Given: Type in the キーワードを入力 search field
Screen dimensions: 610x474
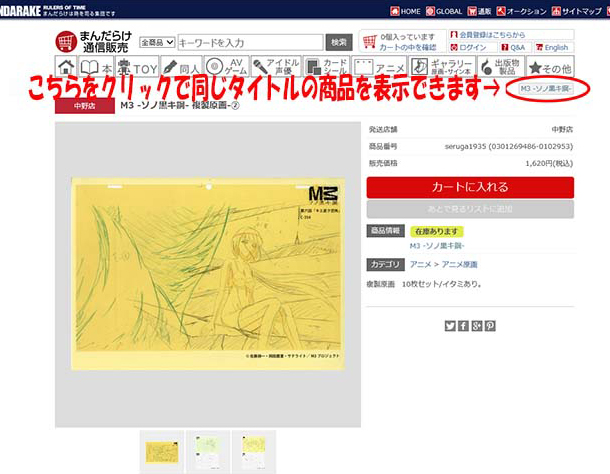Looking at the screenshot, I should click(249, 42).
